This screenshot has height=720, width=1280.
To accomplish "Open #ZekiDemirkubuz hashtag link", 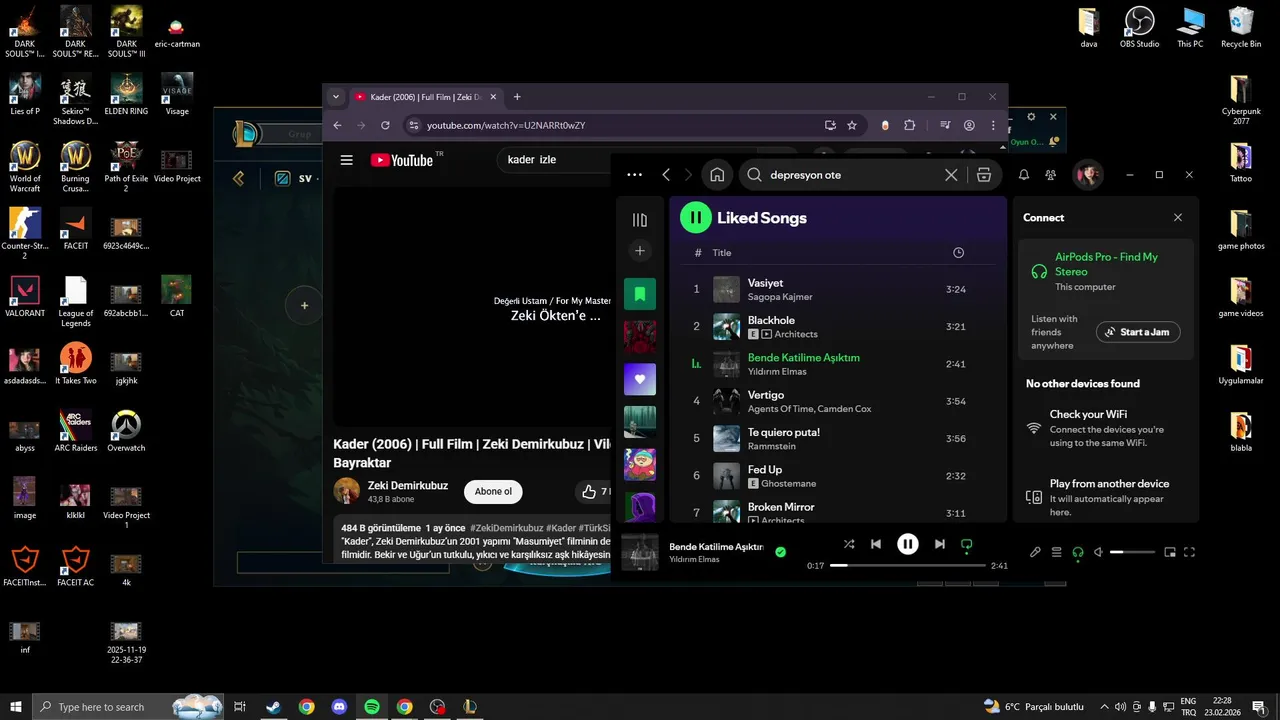I will point(507,528).
